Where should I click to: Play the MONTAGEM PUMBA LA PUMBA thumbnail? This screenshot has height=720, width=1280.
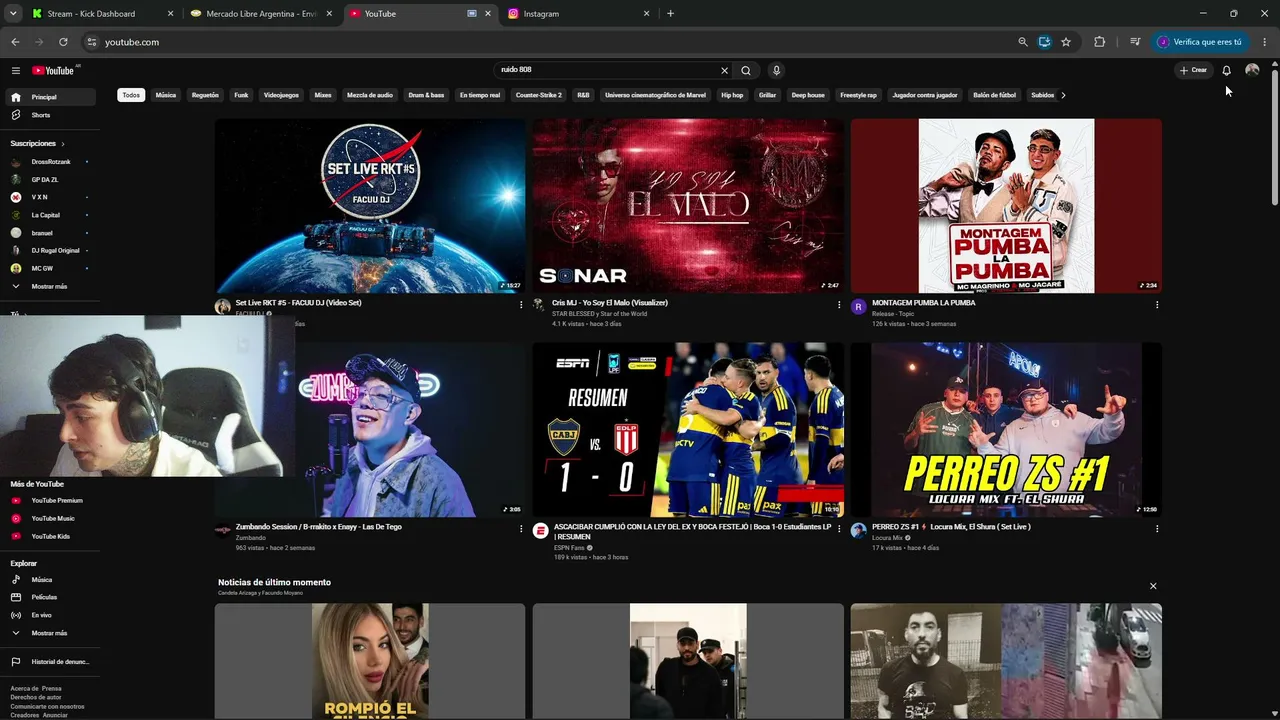[x=1006, y=206]
